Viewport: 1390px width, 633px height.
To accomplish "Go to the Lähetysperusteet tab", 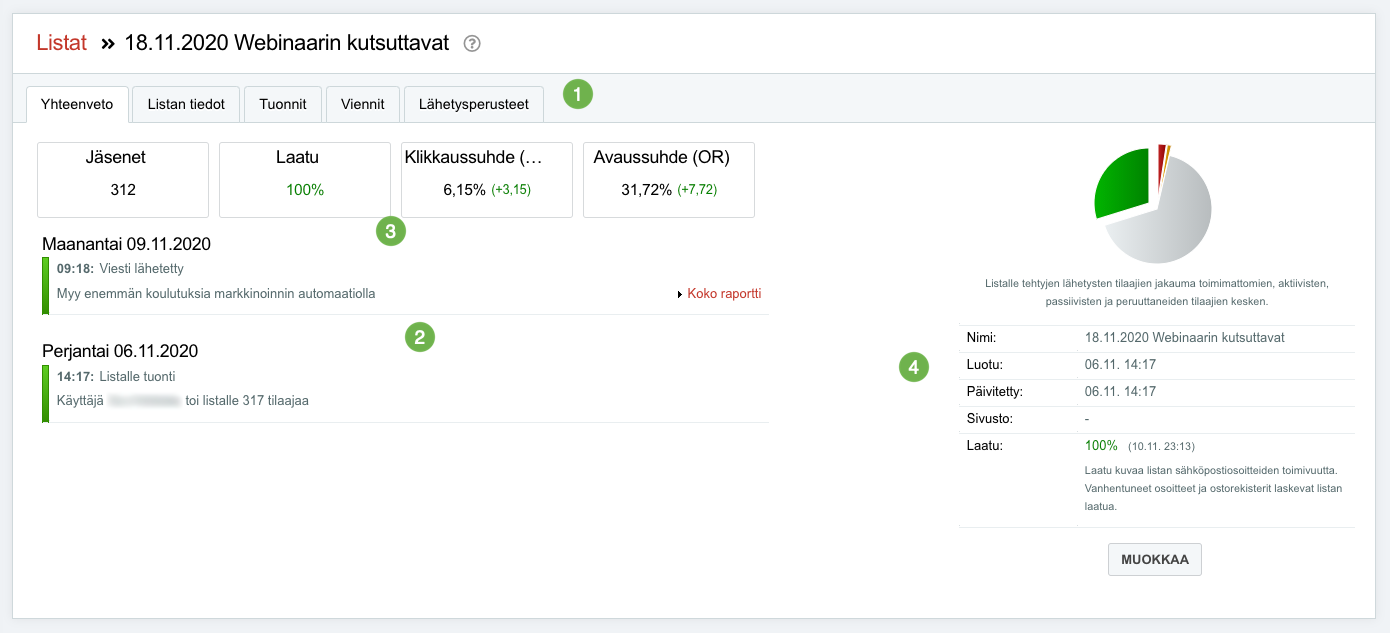I will click(x=474, y=104).
